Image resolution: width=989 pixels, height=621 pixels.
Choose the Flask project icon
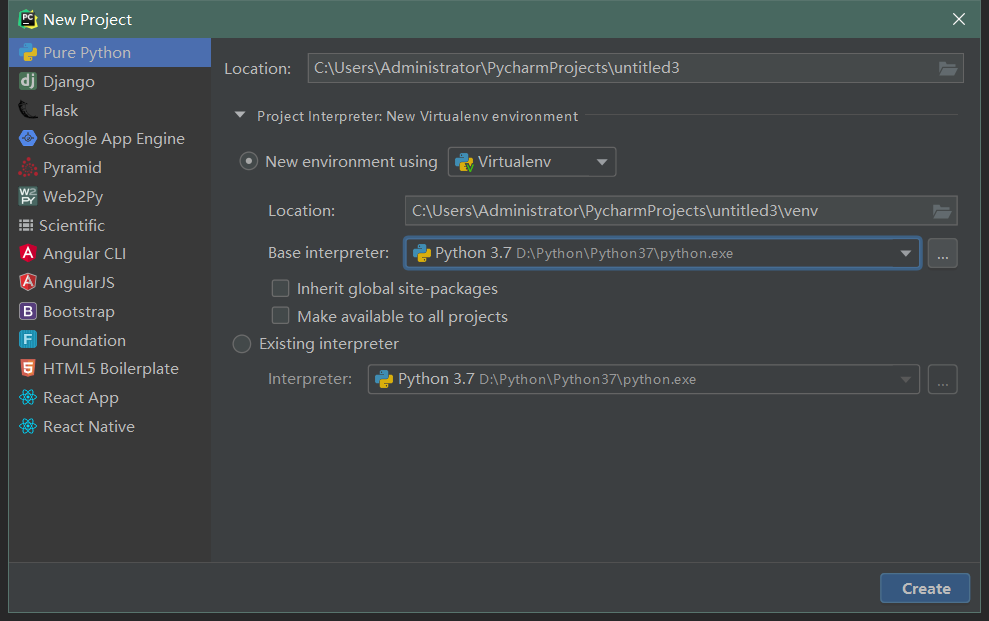[x=27, y=110]
